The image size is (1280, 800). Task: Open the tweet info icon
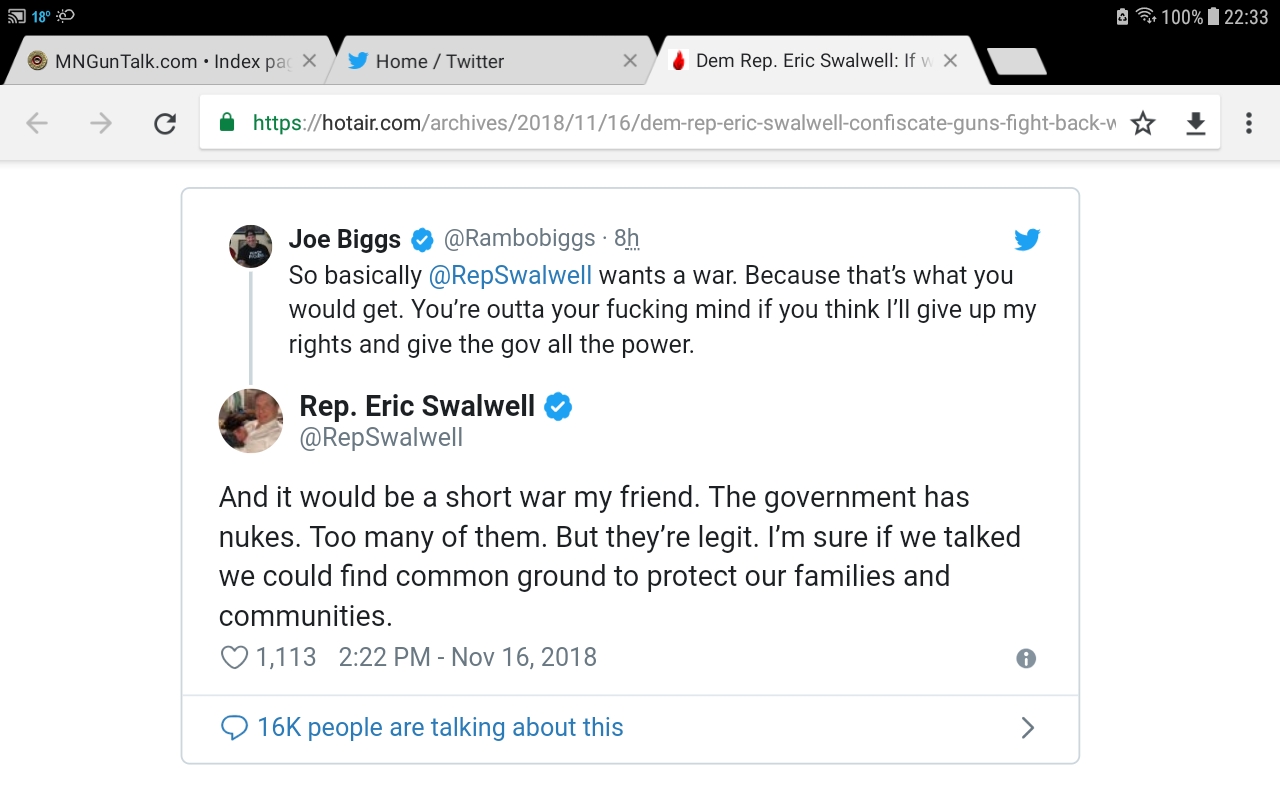(1026, 658)
